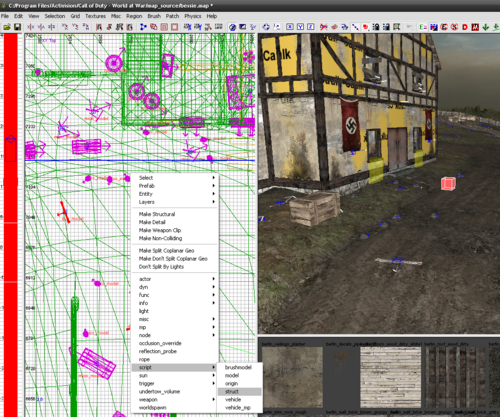Choose reflection_probe entity entry
This screenshot has height=417, width=500.
(175, 351)
